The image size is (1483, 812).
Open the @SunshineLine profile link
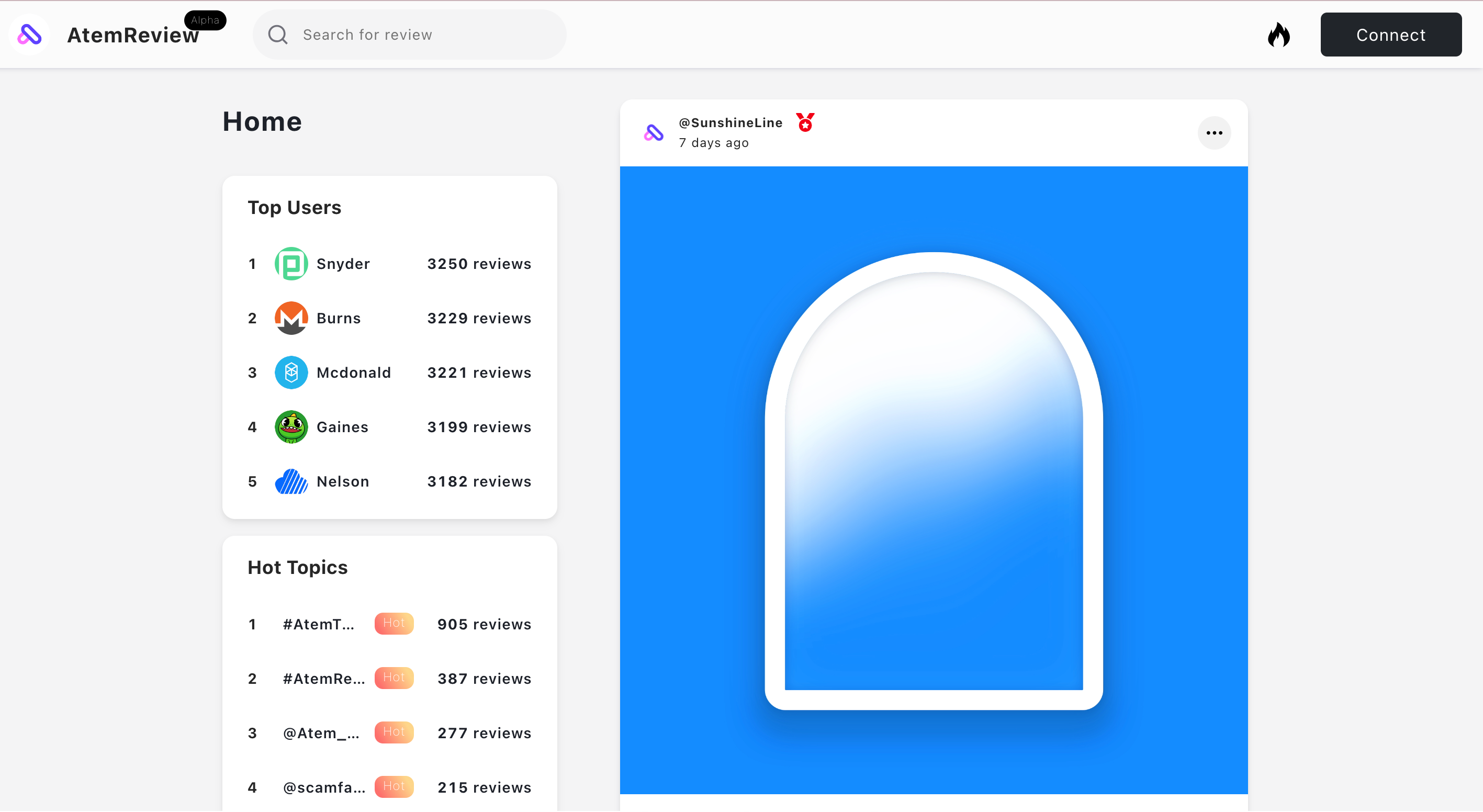pyautogui.click(x=730, y=122)
